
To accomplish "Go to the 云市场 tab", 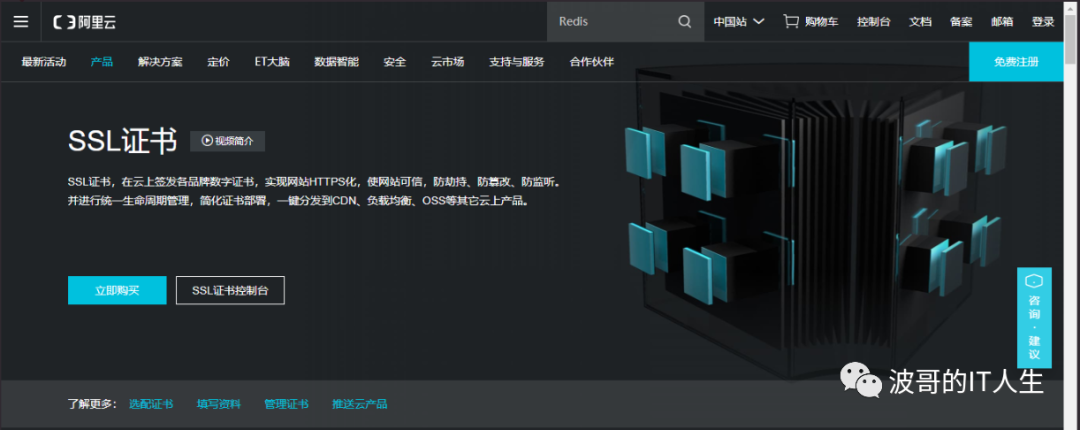I will point(447,62).
